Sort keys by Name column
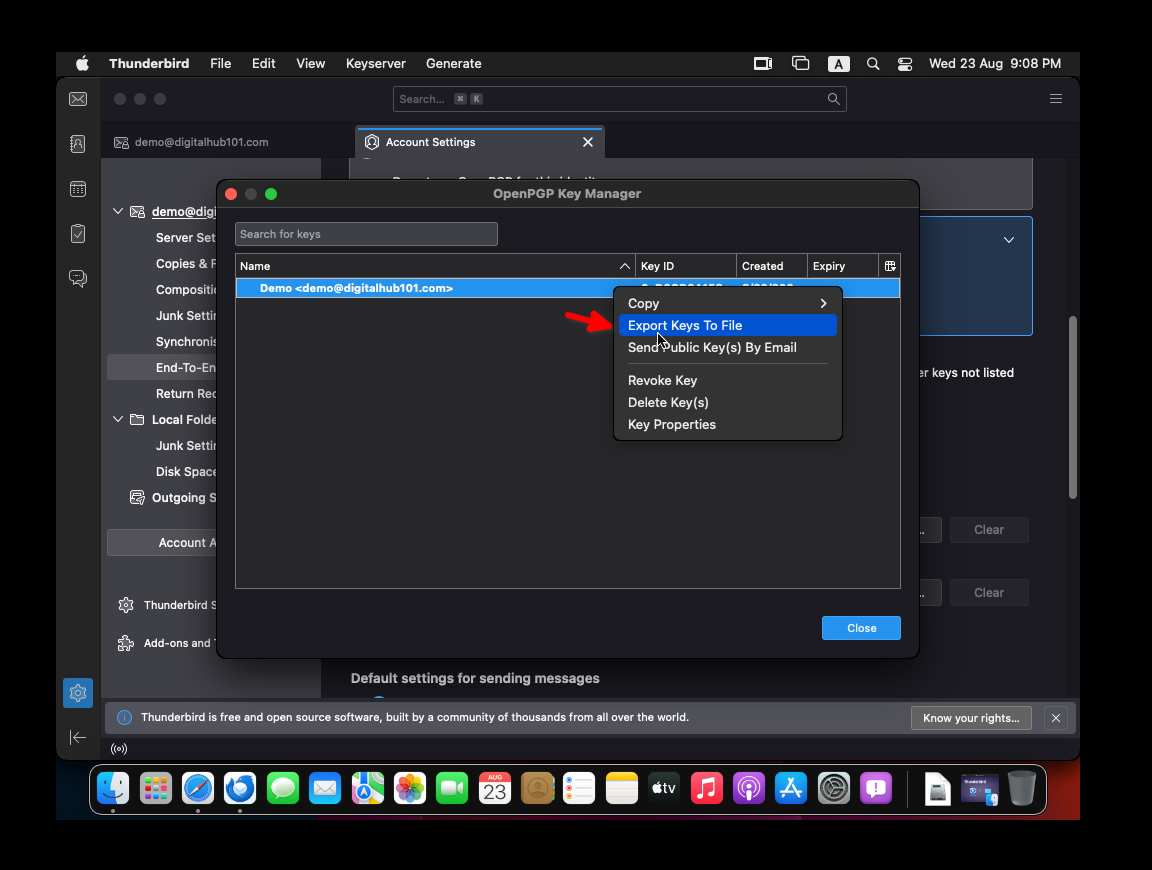1152x870 pixels. 435,266
